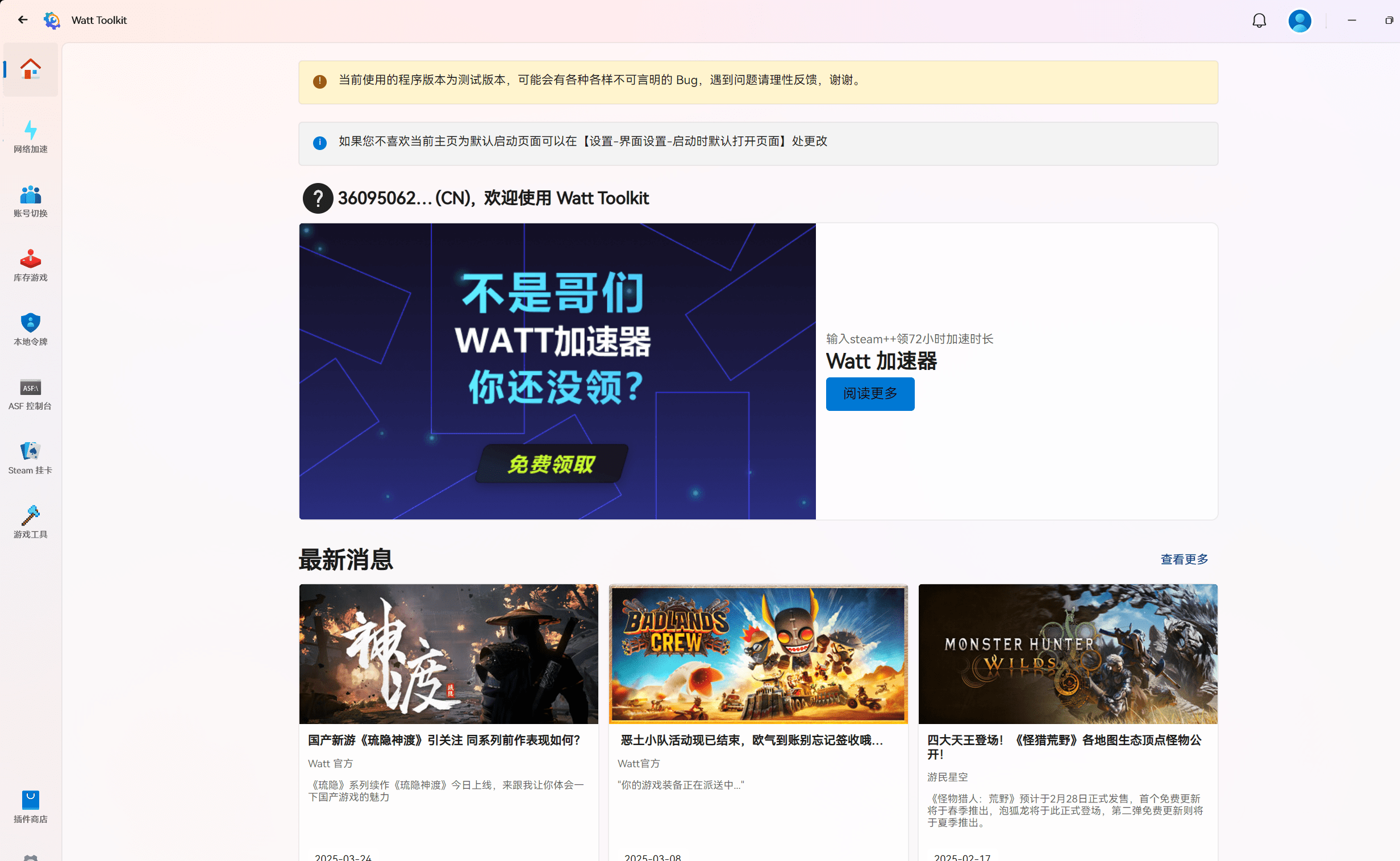Image resolution: width=1400 pixels, height=861 pixels.
Task: Open the WATT加速器 promotional banner image
Action: 557,371
